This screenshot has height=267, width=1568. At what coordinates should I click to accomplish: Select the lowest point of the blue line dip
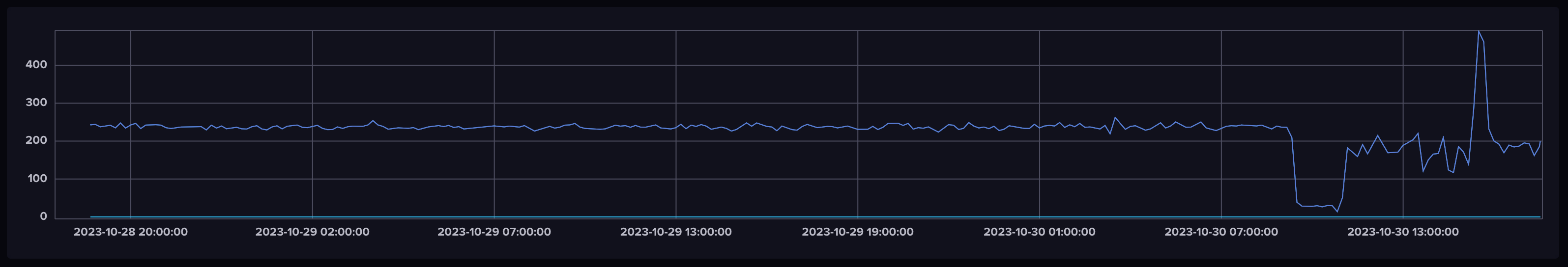[1337, 212]
